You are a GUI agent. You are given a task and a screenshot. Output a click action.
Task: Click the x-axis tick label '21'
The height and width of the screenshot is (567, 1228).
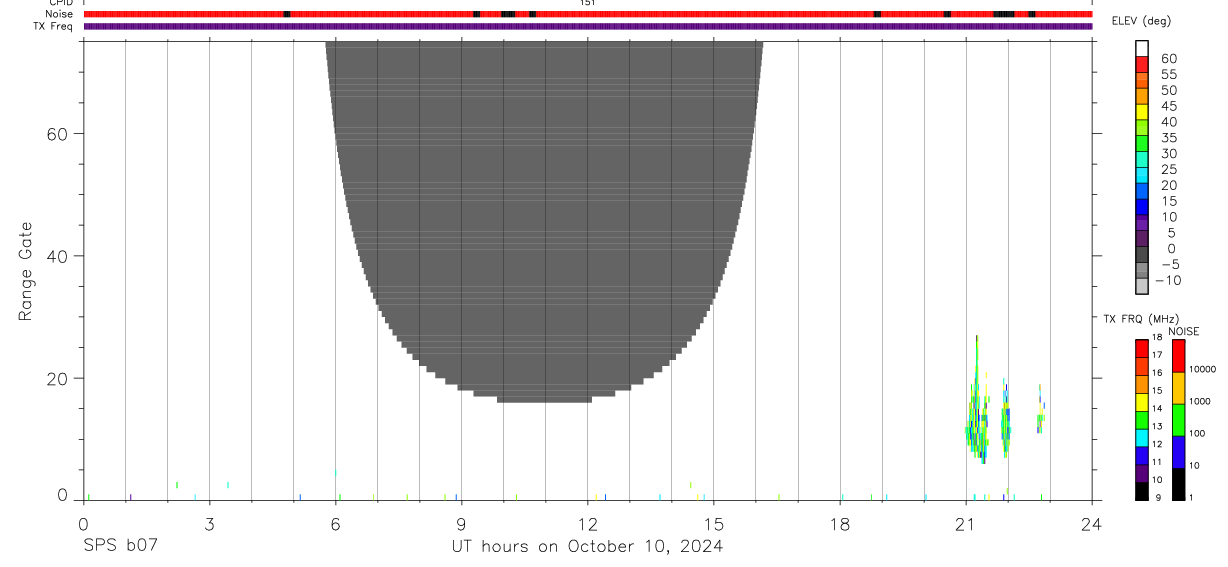point(966,524)
